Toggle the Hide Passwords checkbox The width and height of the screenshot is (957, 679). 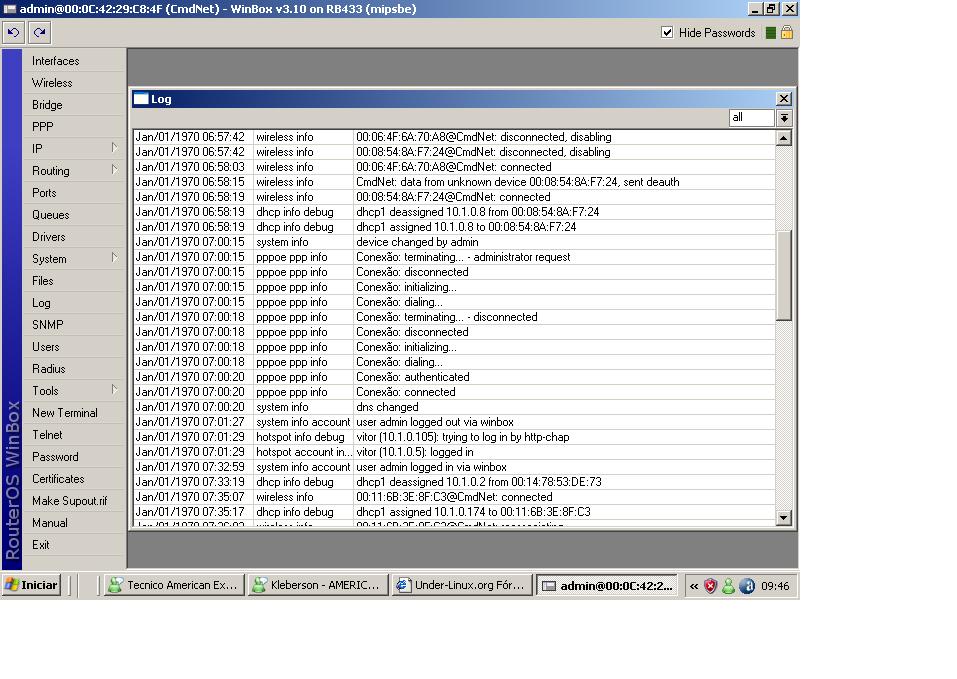pyautogui.click(x=667, y=32)
